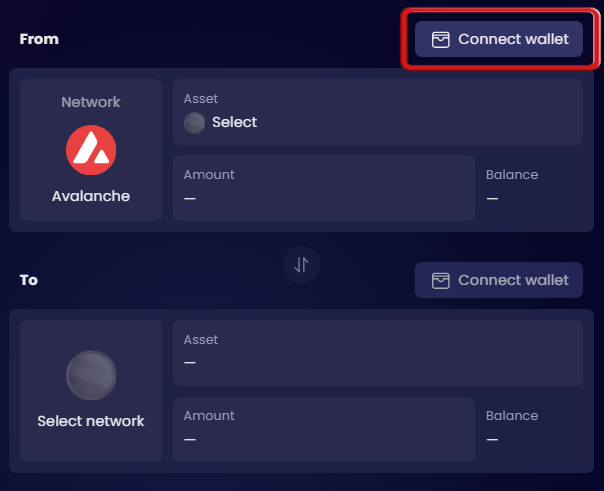Click the grey asset placeholder circle beside Select

195,123
